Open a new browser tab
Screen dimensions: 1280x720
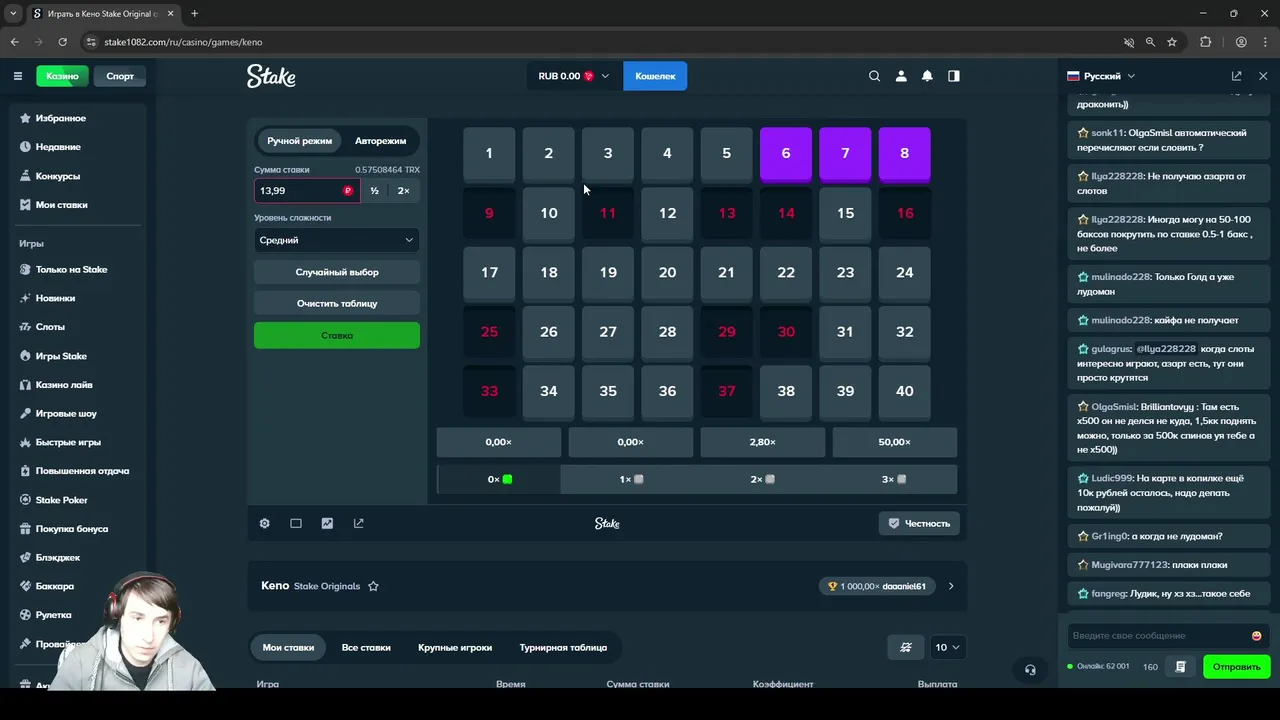click(194, 14)
